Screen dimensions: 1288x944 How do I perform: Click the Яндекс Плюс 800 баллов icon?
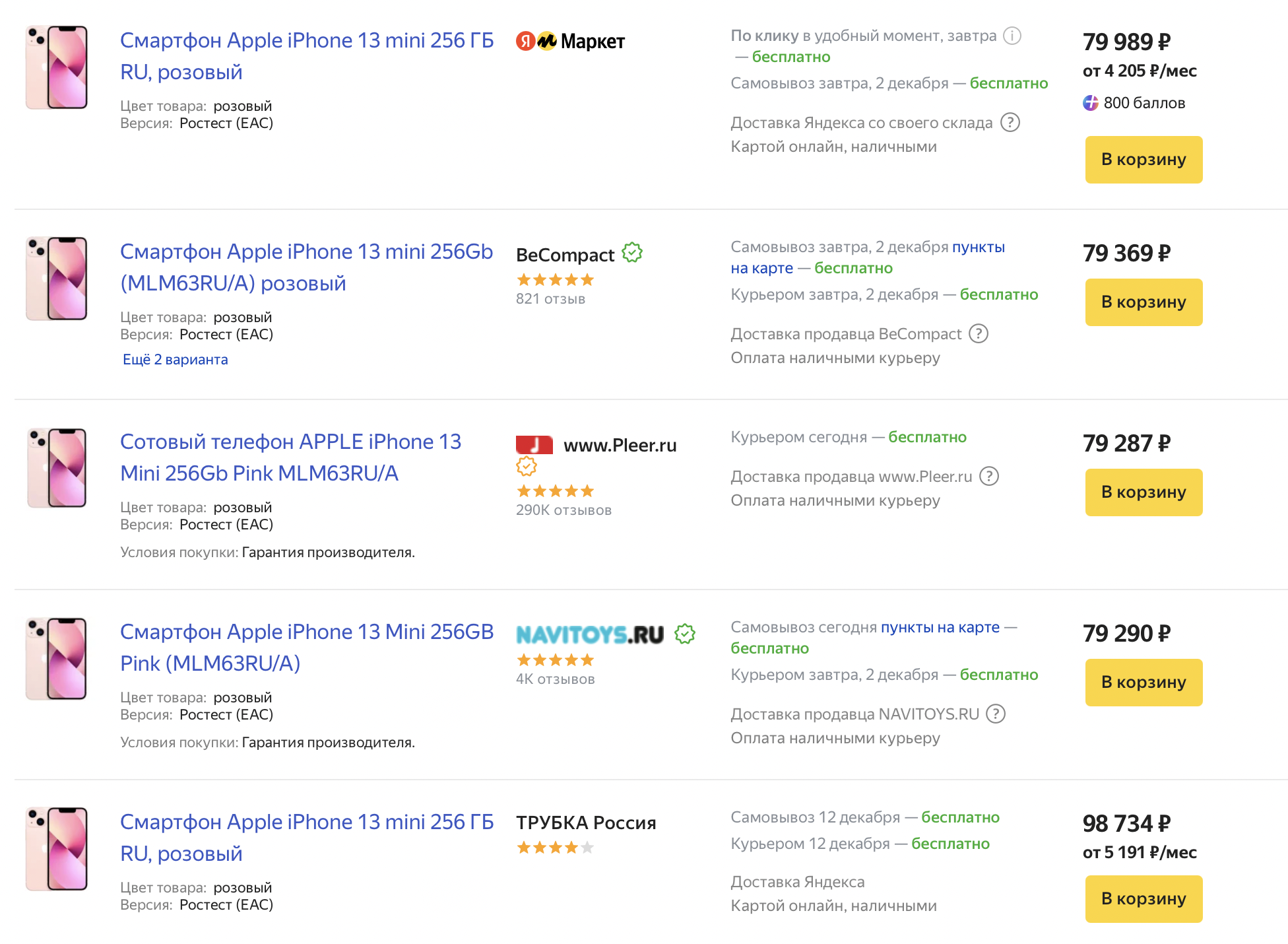[x=1091, y=103]
